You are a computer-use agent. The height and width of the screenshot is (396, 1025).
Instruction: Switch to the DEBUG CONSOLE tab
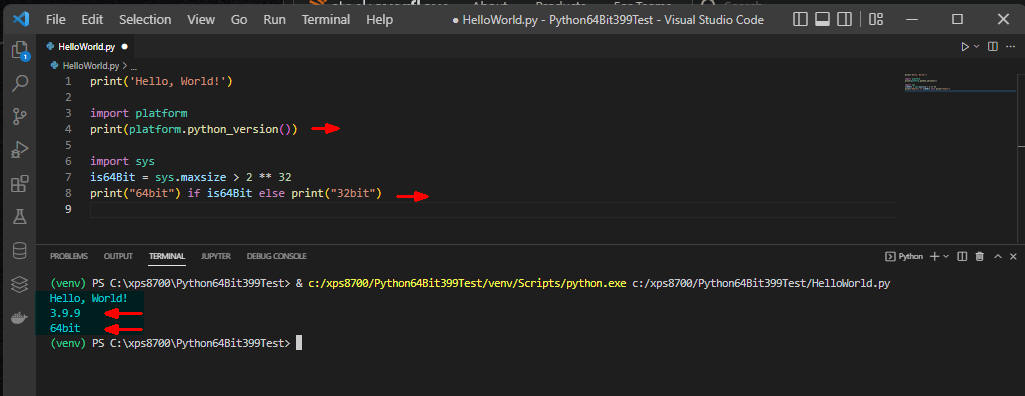coord(277,256)
